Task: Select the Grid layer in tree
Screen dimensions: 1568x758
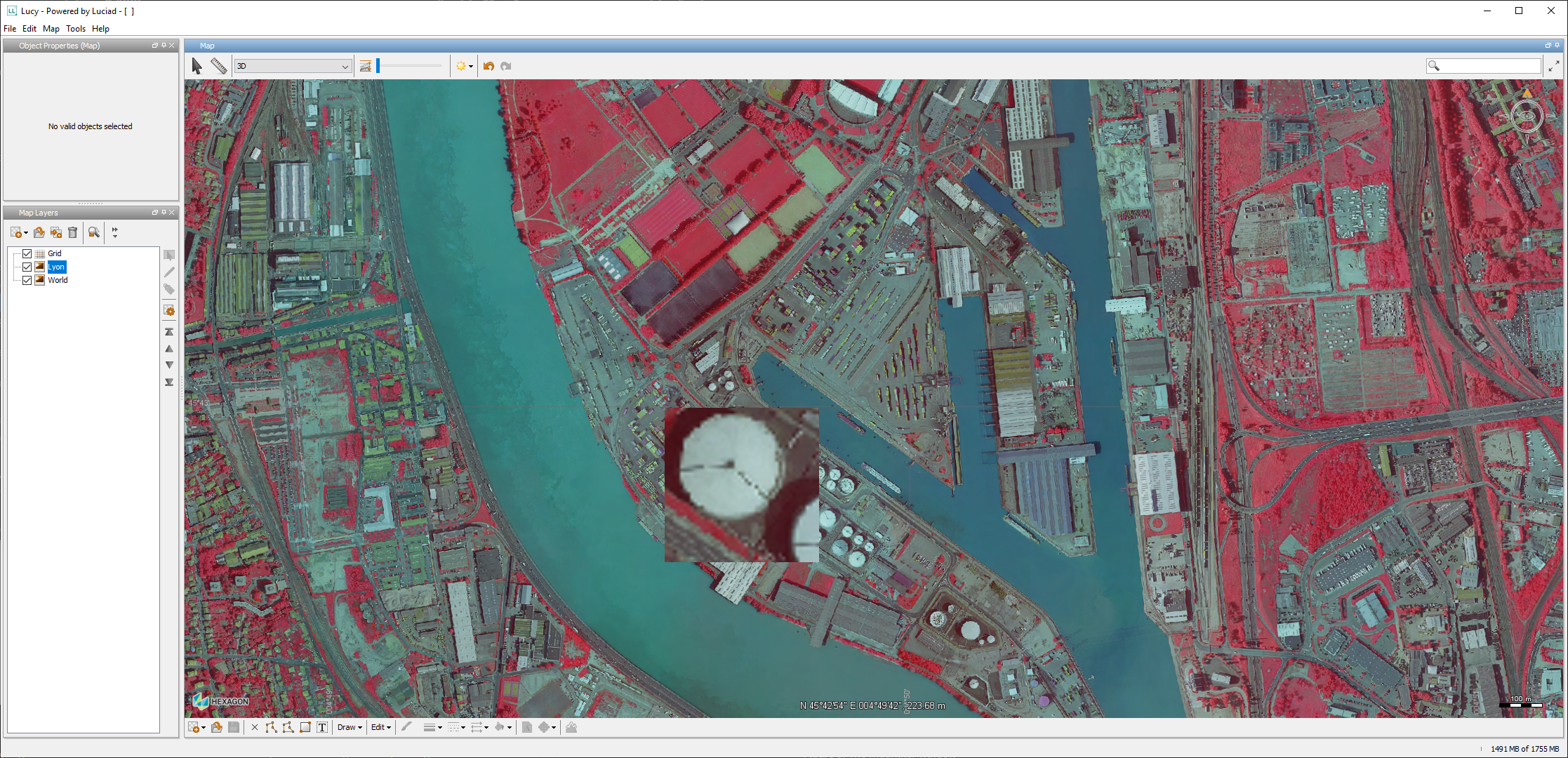Action: click(55, 253)
